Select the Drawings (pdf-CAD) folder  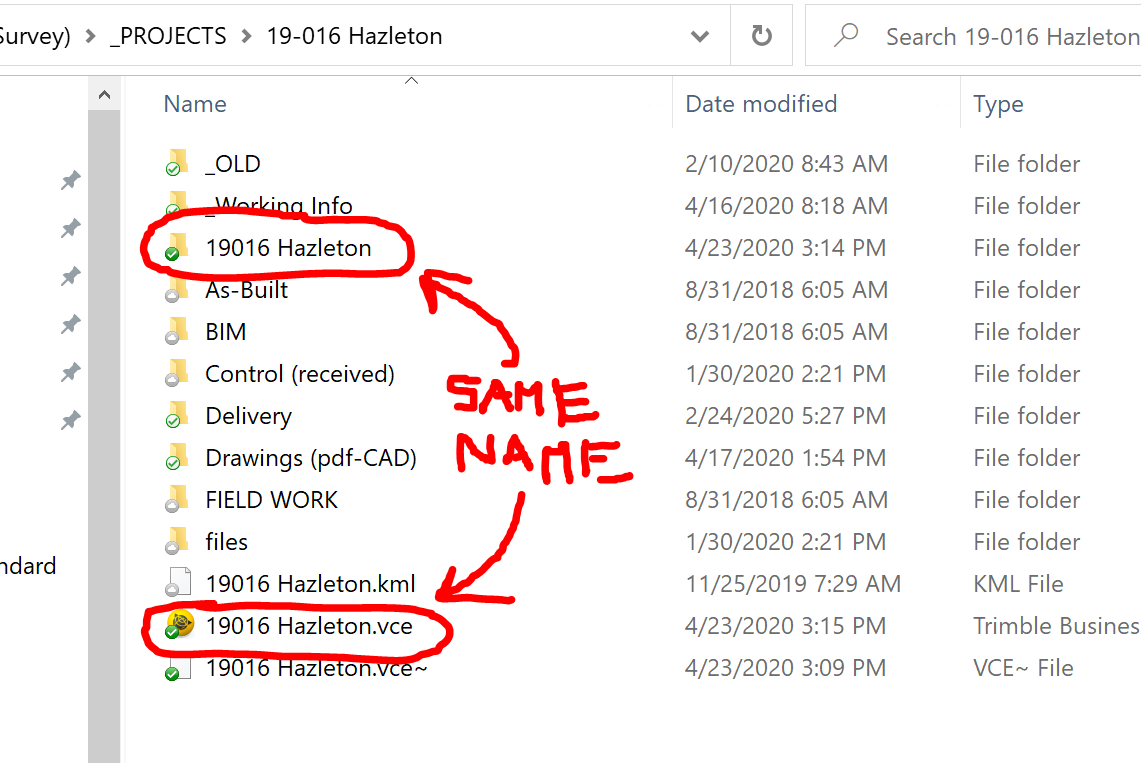tap(310, 458)
